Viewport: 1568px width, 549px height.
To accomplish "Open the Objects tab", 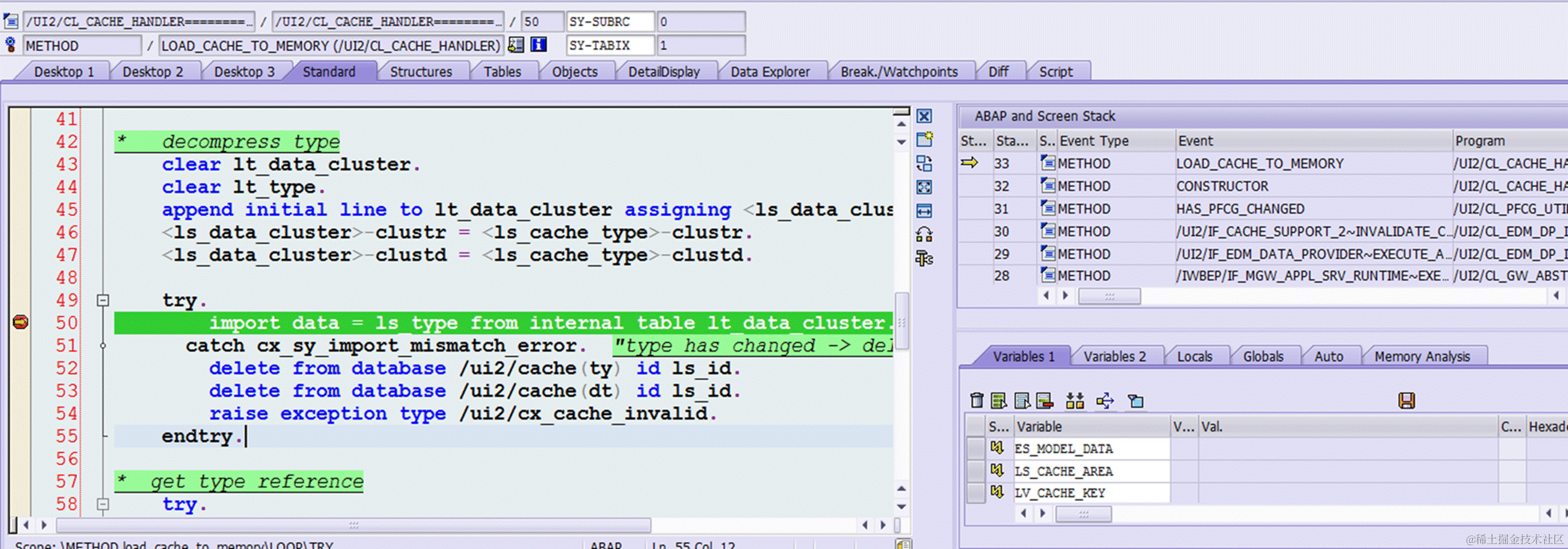I will [x=575, y=72].
